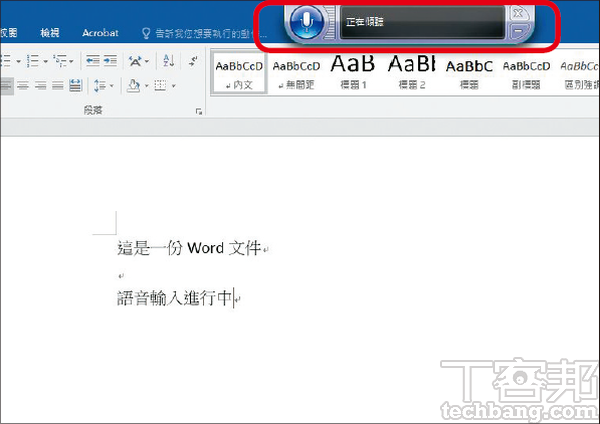This screenshot has width=600, height=424.
Task: Open the multilevel list dropdown arrow
Action: 71,61
